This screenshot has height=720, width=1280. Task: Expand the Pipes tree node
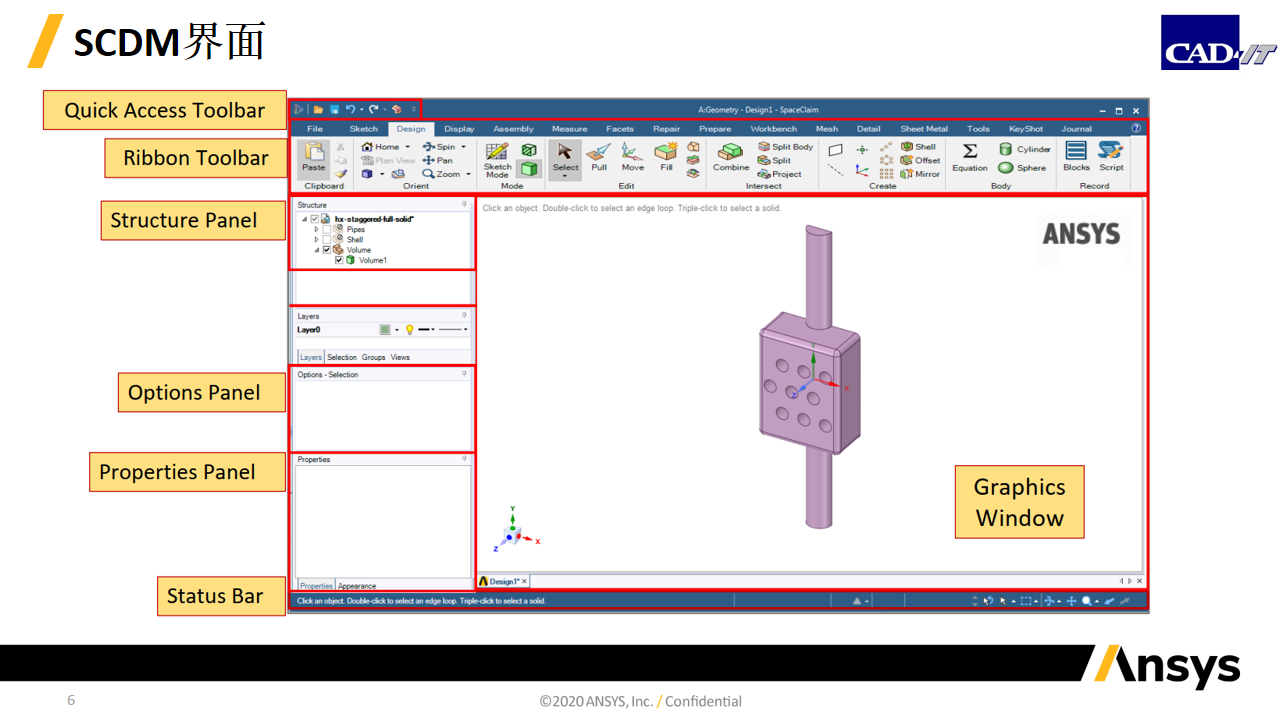(x=316, y=229)
